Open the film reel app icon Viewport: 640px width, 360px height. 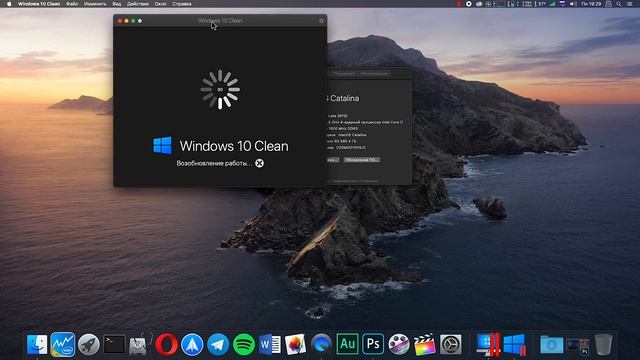coord(399,344)
